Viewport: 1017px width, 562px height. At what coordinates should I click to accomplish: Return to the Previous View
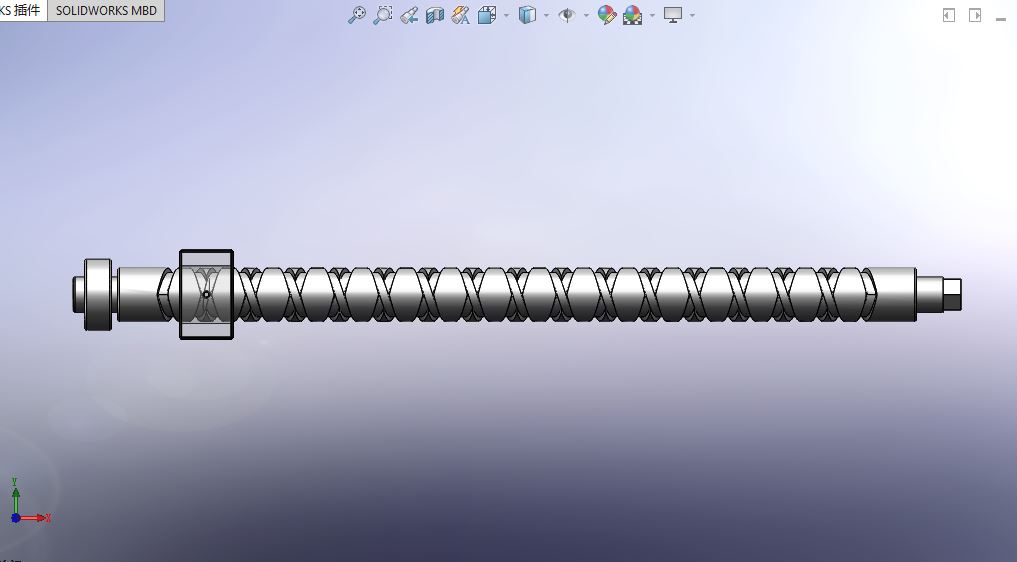pos(409,15)
